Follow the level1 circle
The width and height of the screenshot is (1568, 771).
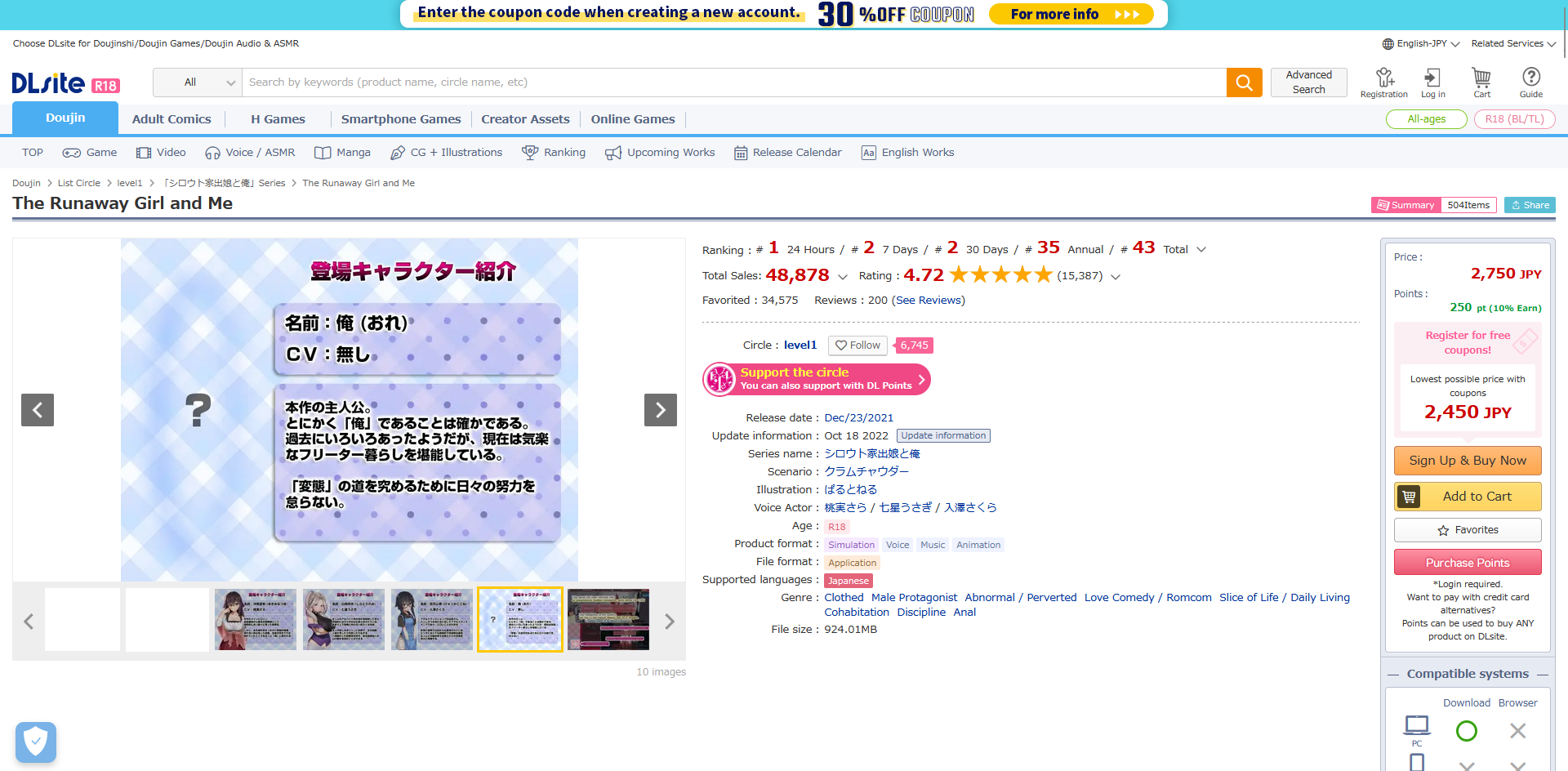[857, 345]
